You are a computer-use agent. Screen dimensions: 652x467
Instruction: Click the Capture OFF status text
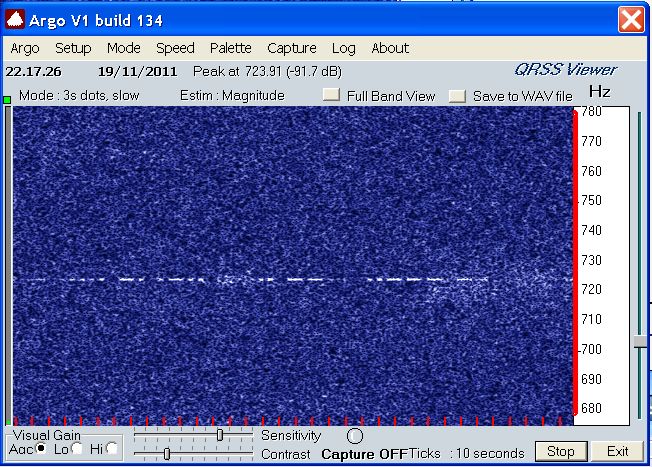click(x=364, y=454)
